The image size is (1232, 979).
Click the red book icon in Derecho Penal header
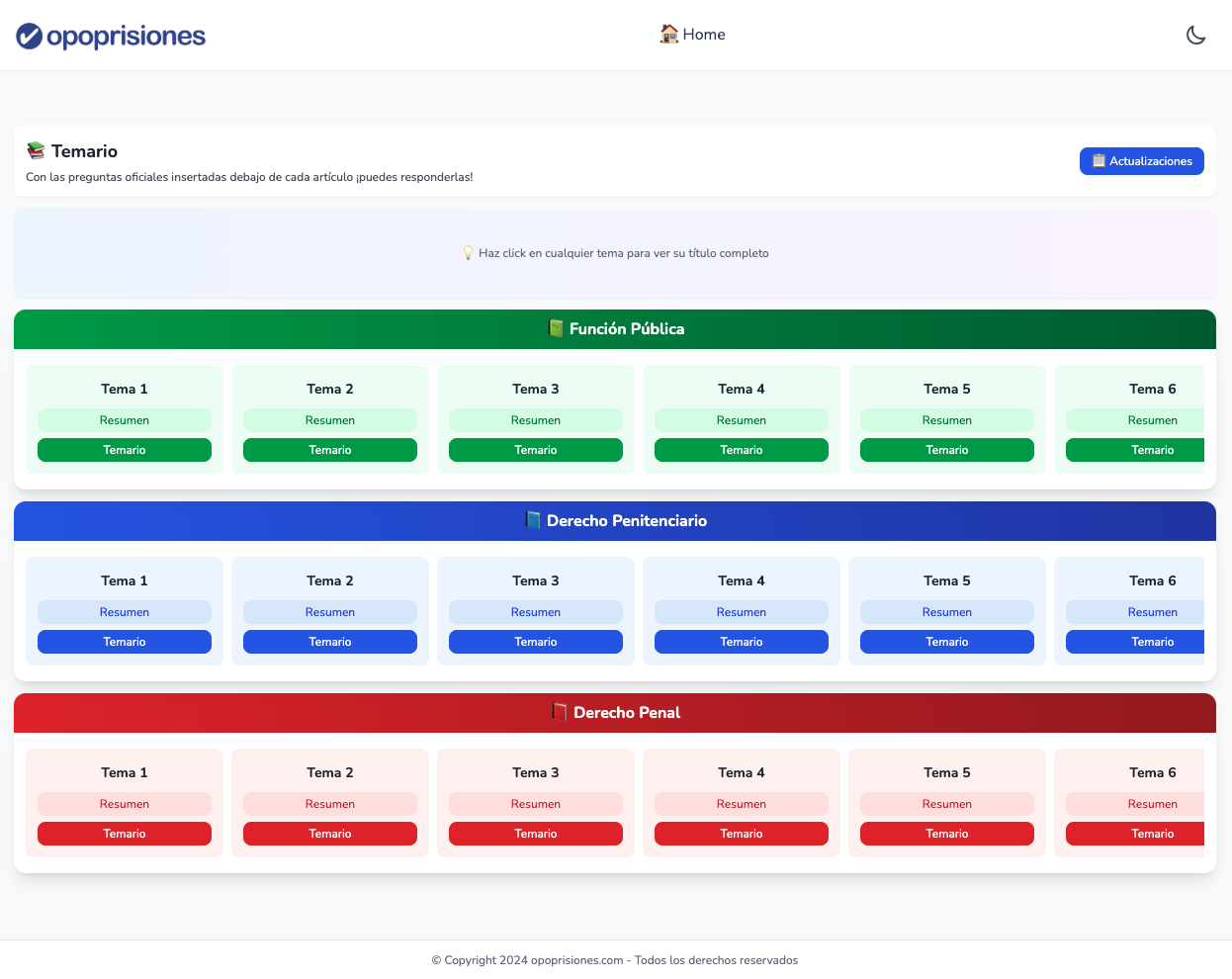click(x=560, y=712)
